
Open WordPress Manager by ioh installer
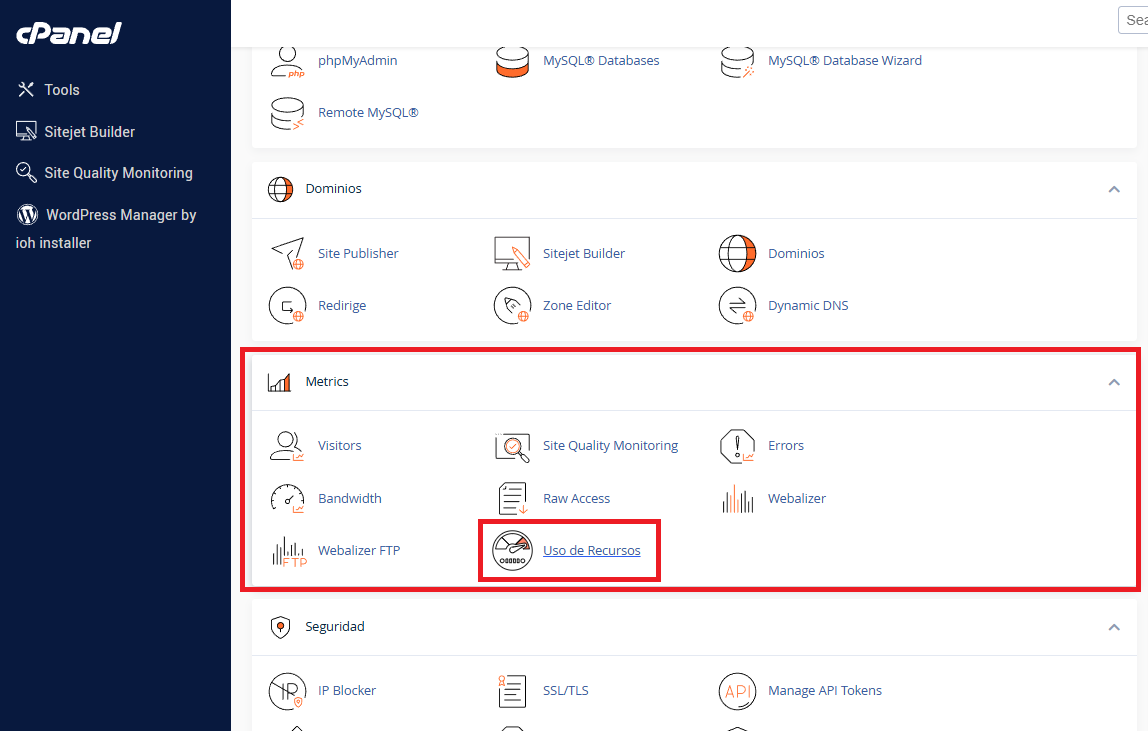(106, 229)
